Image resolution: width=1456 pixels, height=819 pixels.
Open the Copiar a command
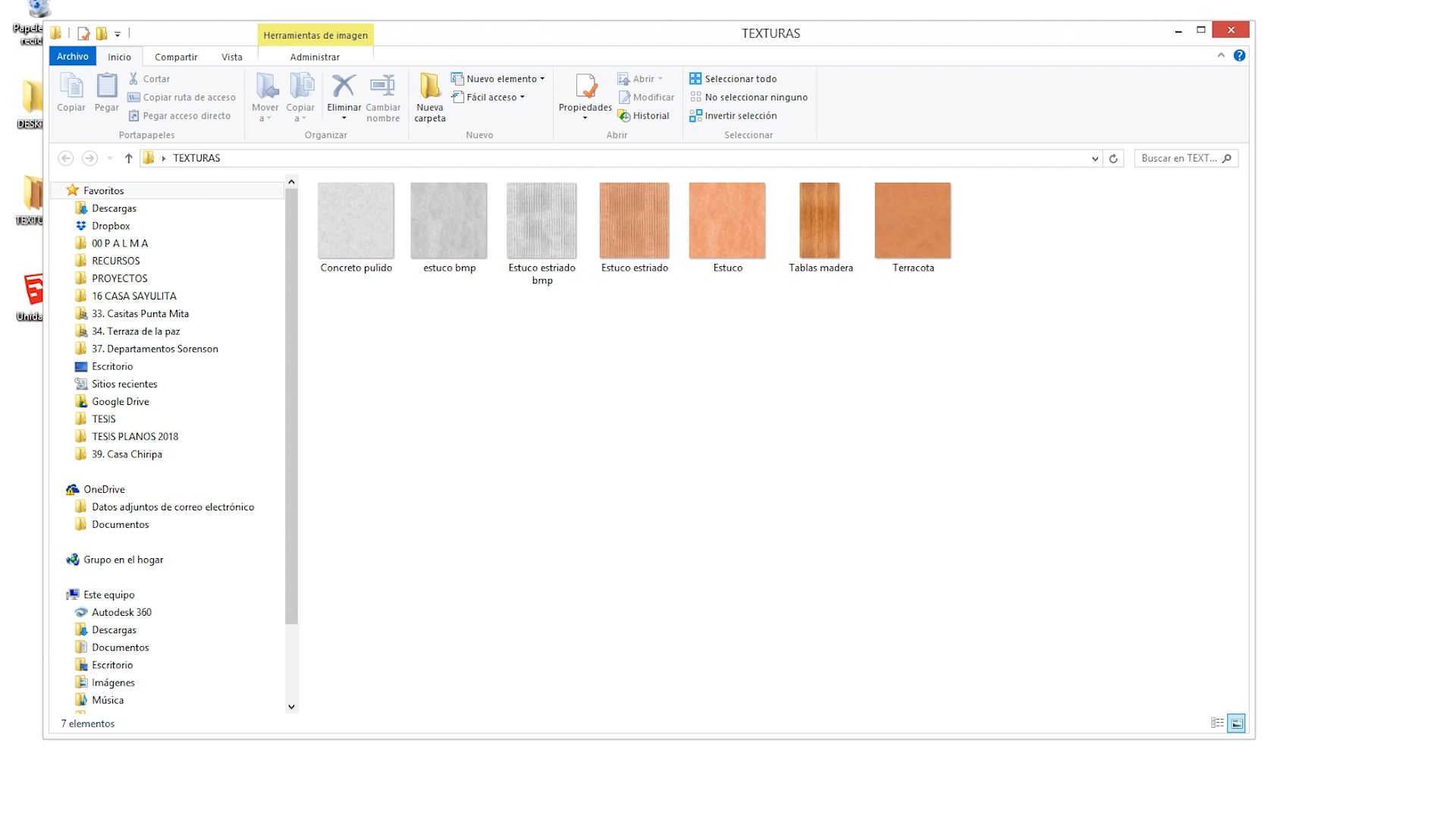coord(301,97)
